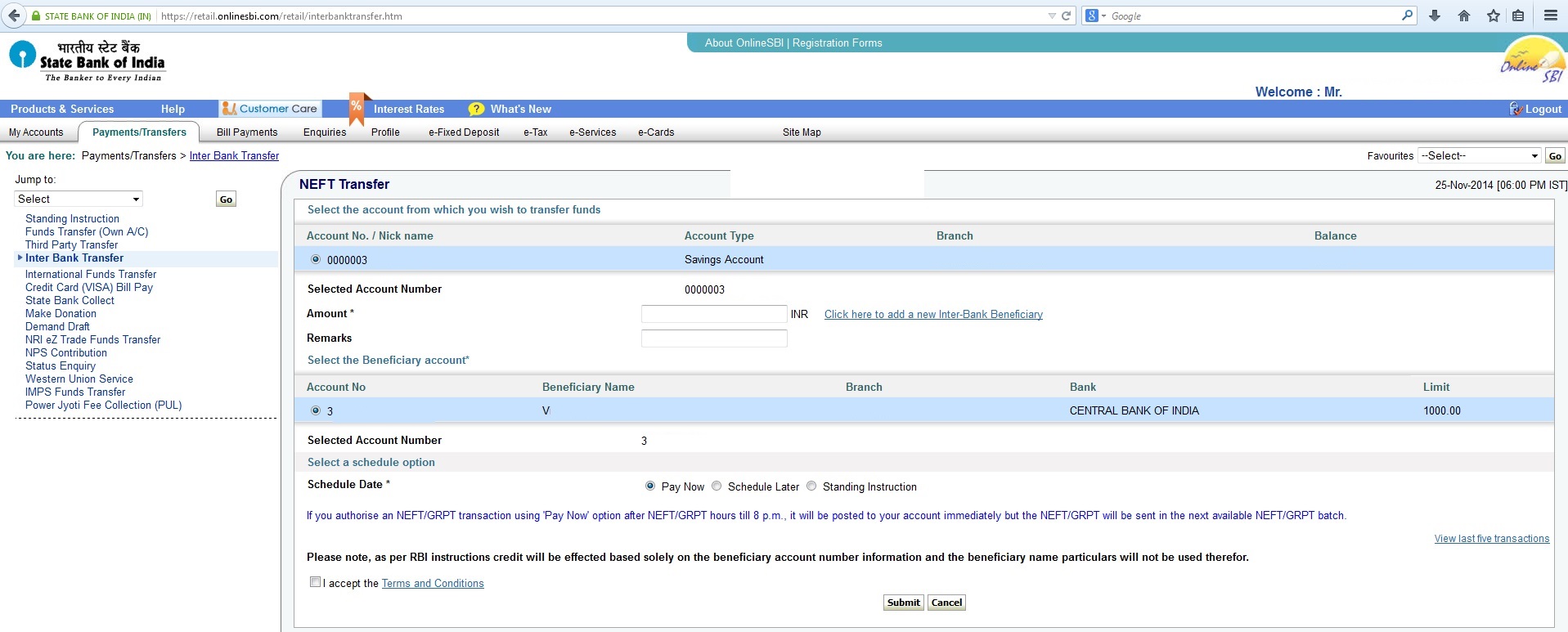The image size is (1568, 632).
Task: Click the orange percent Interest Rates icon
Action: tap(357, 108)
